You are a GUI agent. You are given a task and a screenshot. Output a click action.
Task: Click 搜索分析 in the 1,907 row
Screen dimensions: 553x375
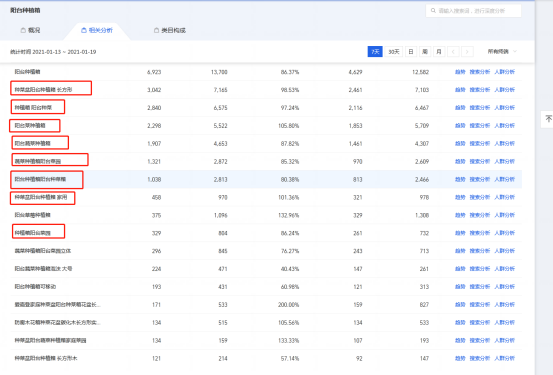pyautogui.click(x=480, y=144)
